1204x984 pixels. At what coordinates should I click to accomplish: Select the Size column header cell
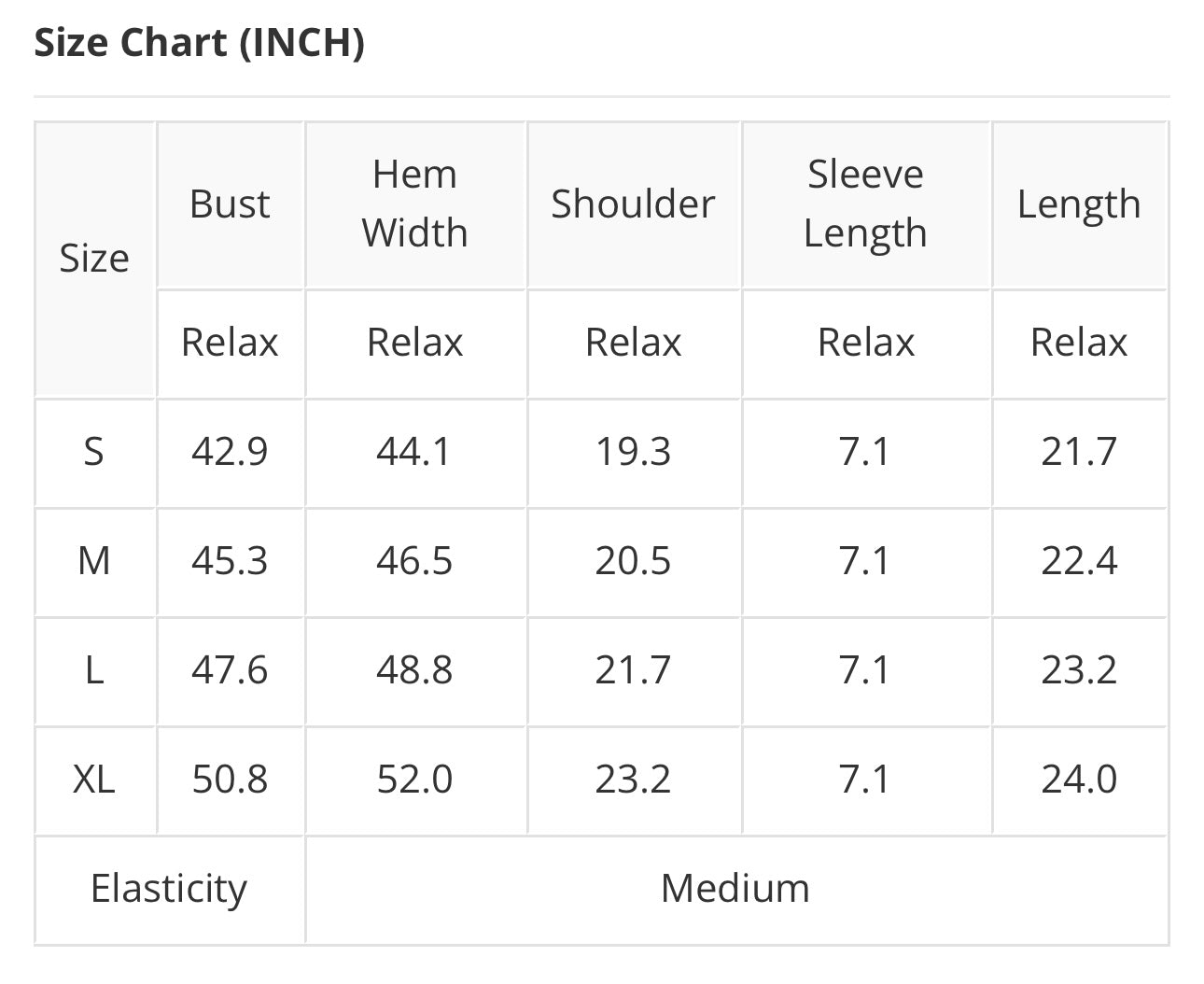click(94, 259)
